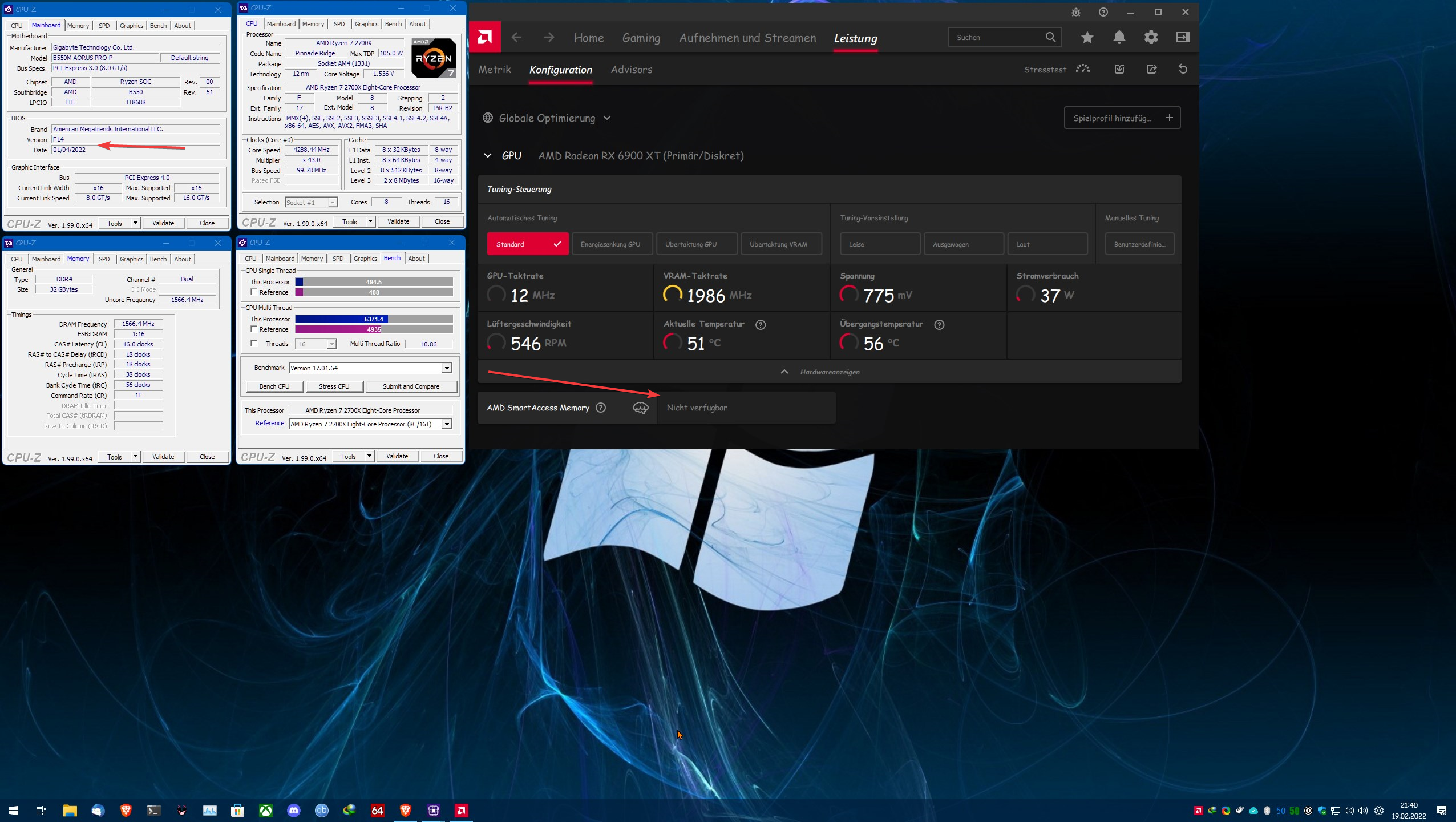
Task: Select Übertaktung GPU tuning button
Action: 696,244
